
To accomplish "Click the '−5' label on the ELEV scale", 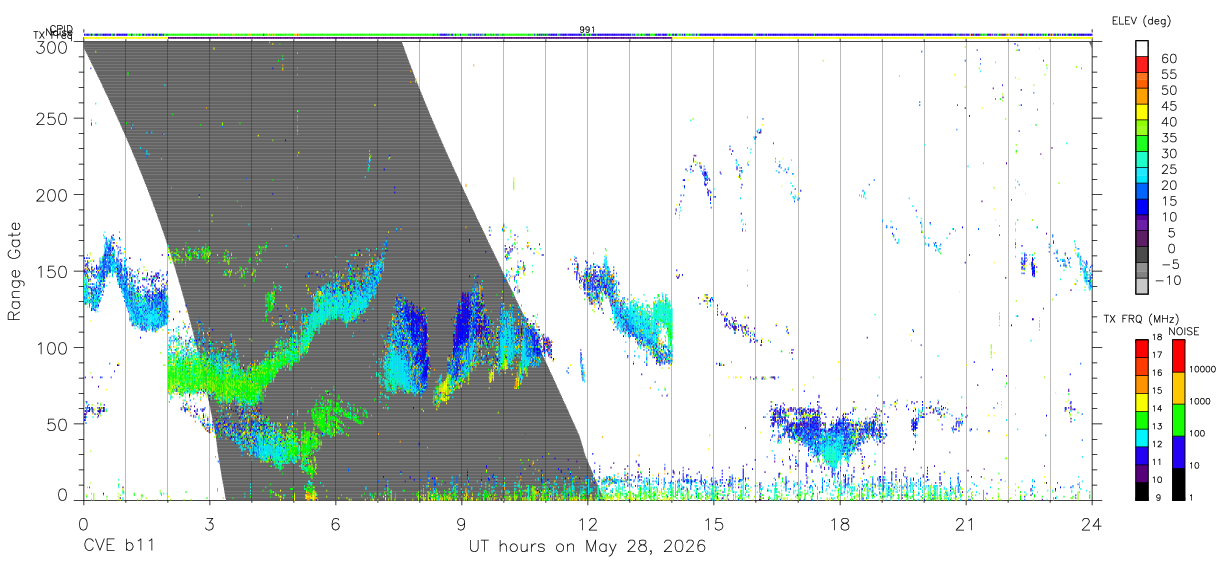I will [1169, 264].
